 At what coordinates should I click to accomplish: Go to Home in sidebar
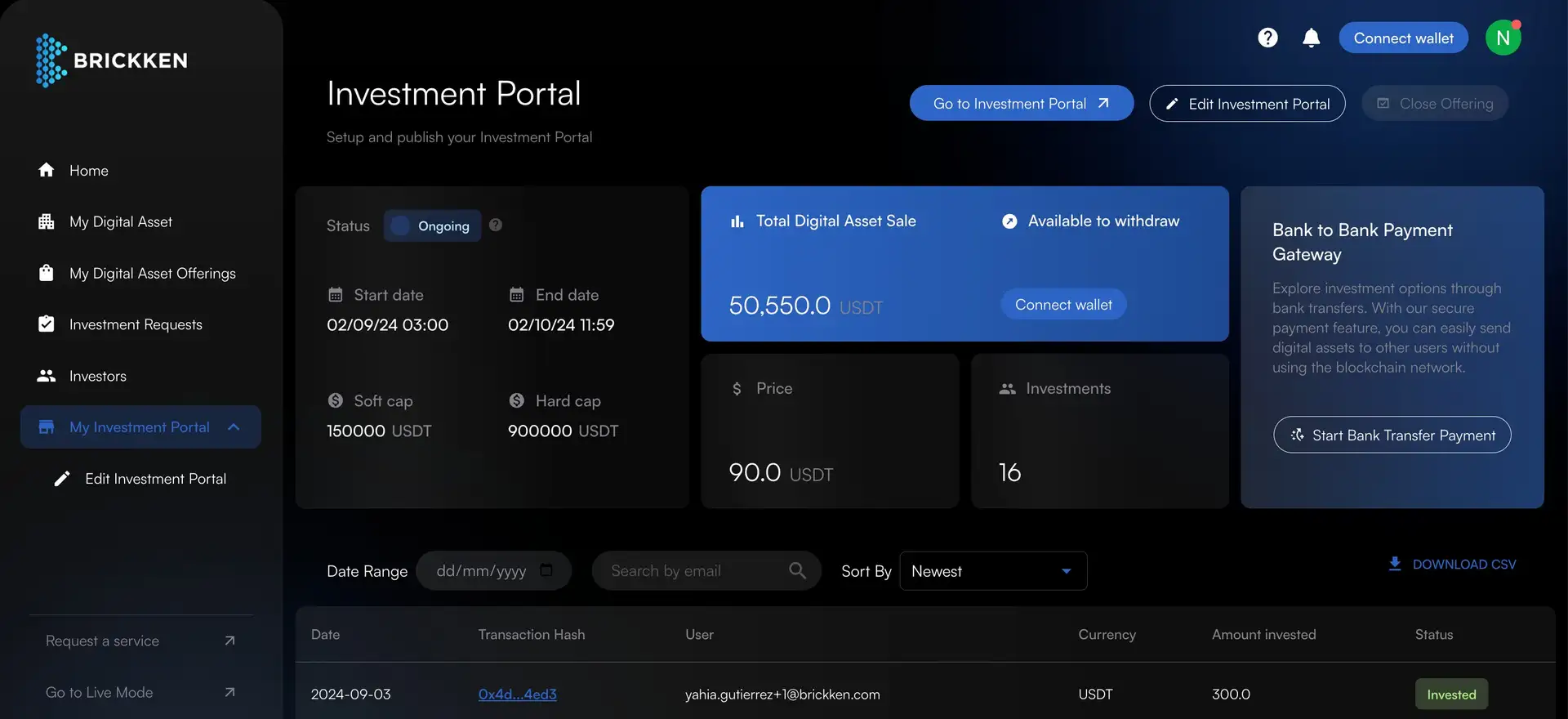click(x=89, y=170)
